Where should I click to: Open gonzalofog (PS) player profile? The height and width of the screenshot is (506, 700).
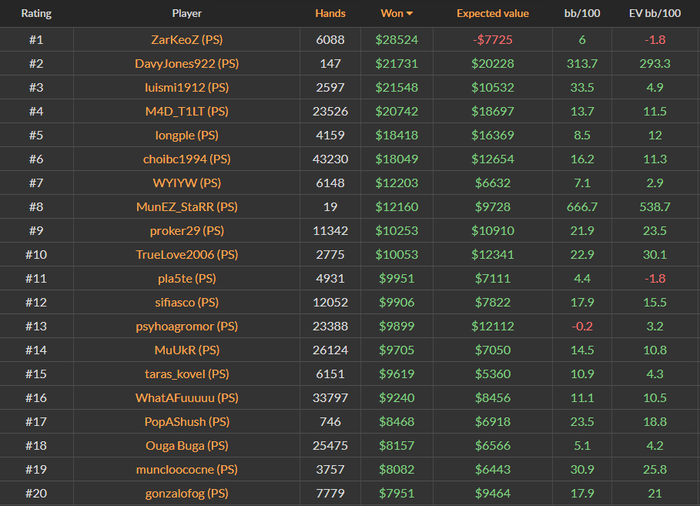click(186, 494)
